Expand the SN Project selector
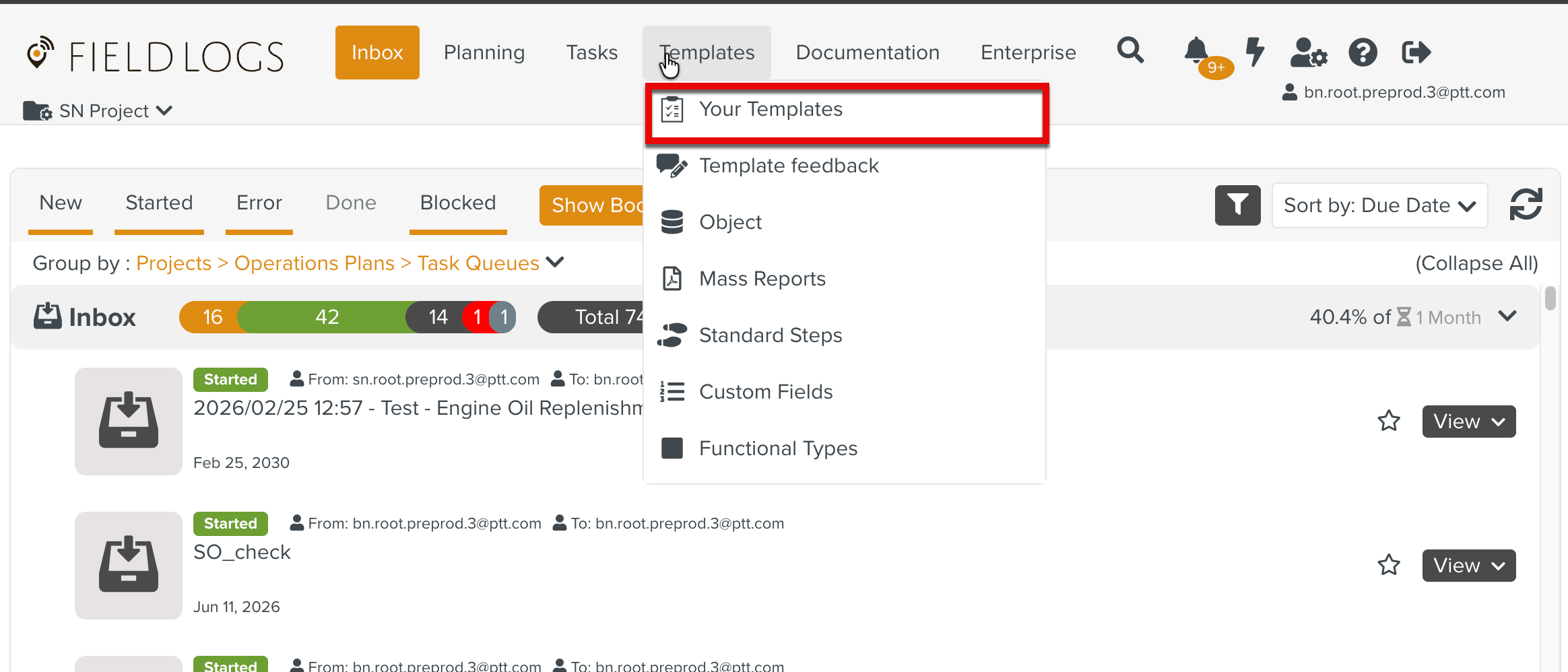The height and width of the screenshot is (672, 1568). click(x=116, y=111)
